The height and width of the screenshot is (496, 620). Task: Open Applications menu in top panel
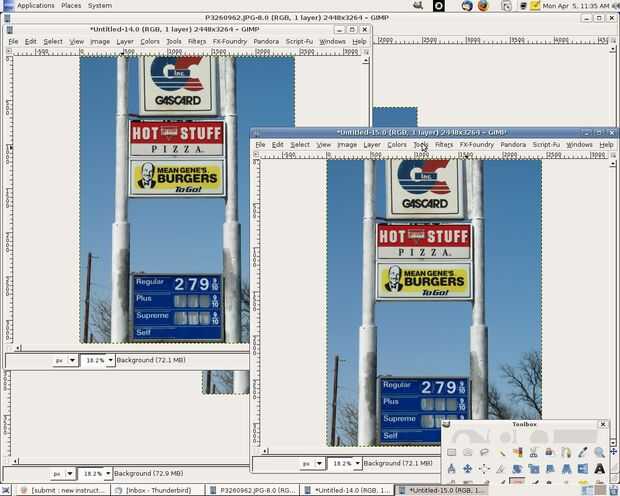(36, 6)
